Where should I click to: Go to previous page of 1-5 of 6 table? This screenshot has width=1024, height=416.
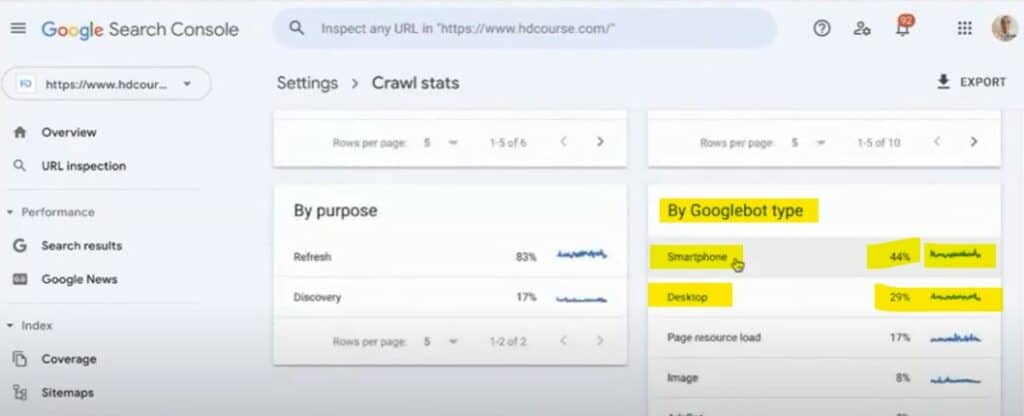564,142
